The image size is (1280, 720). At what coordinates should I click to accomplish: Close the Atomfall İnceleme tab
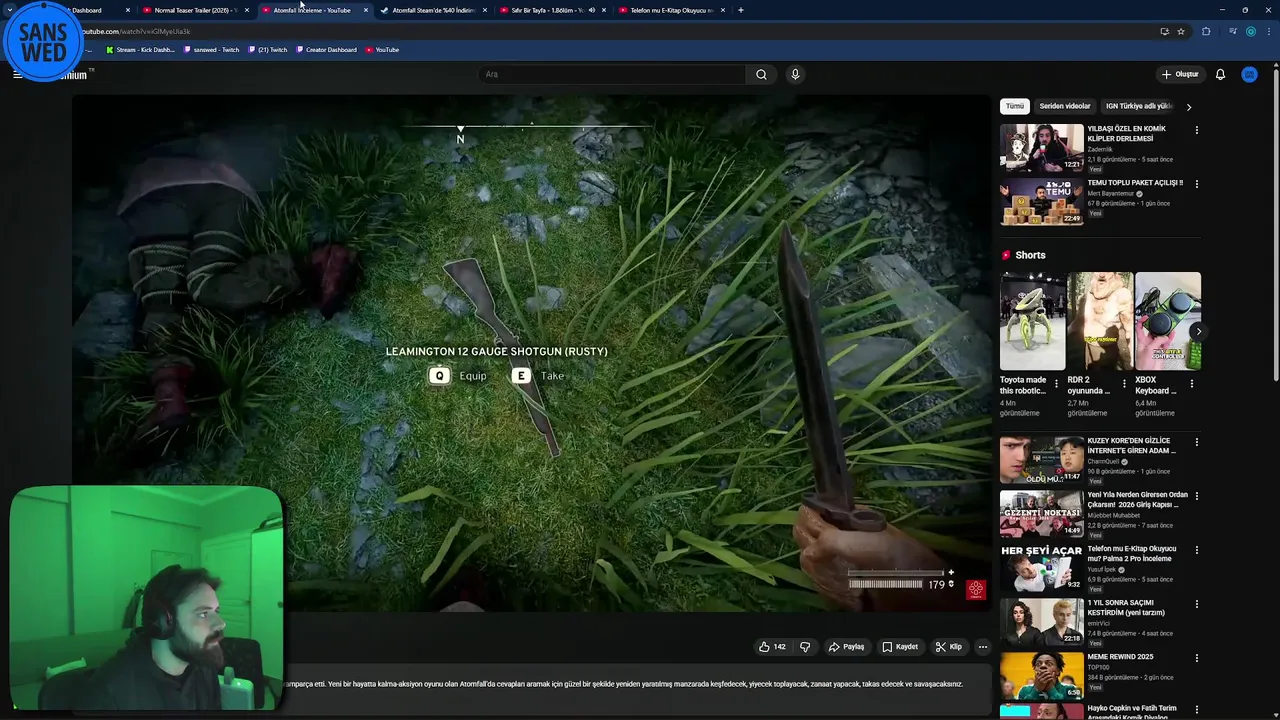(366, 10)
